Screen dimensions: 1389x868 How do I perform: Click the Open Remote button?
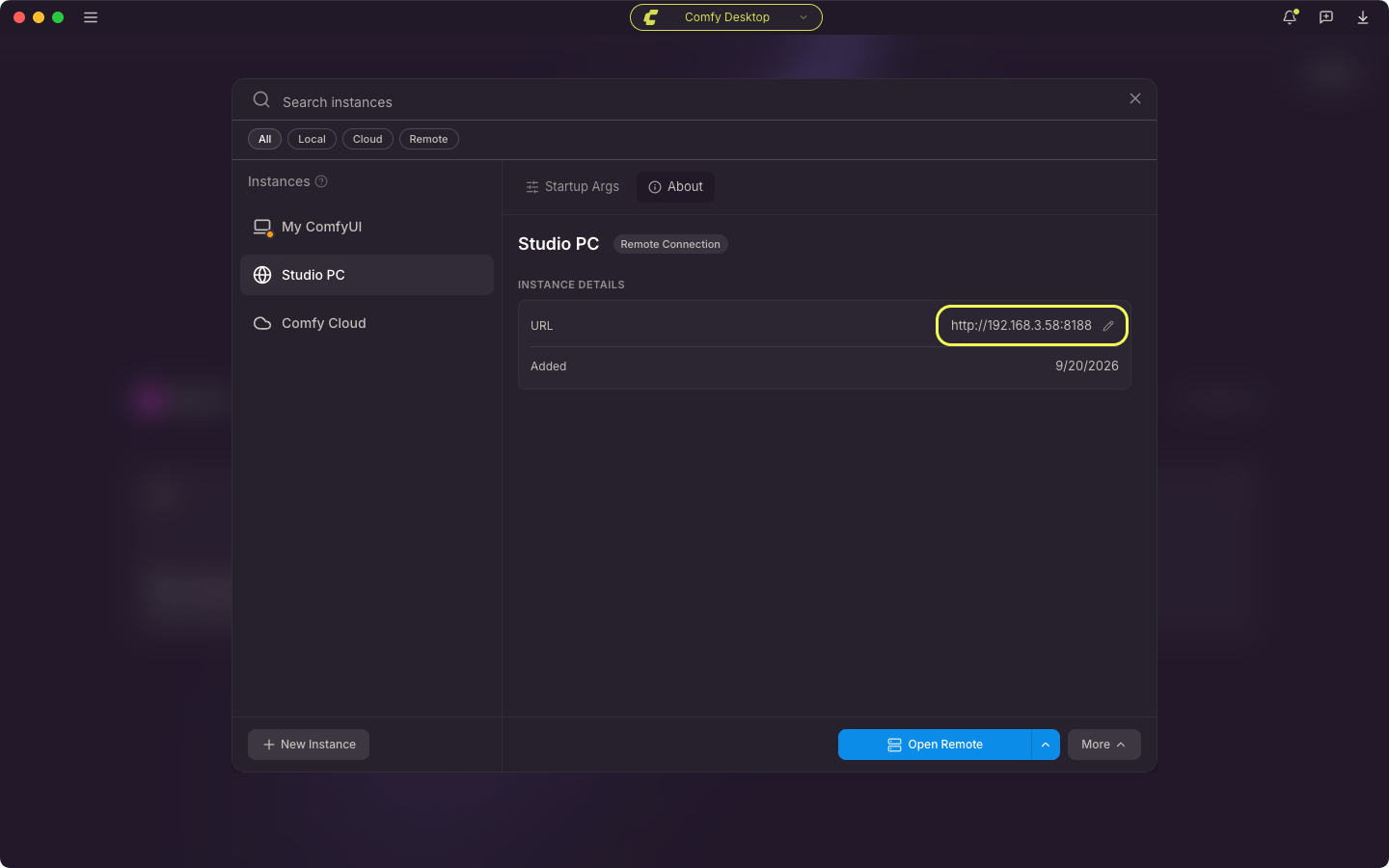pyautogui.click(x=935, y=745)
